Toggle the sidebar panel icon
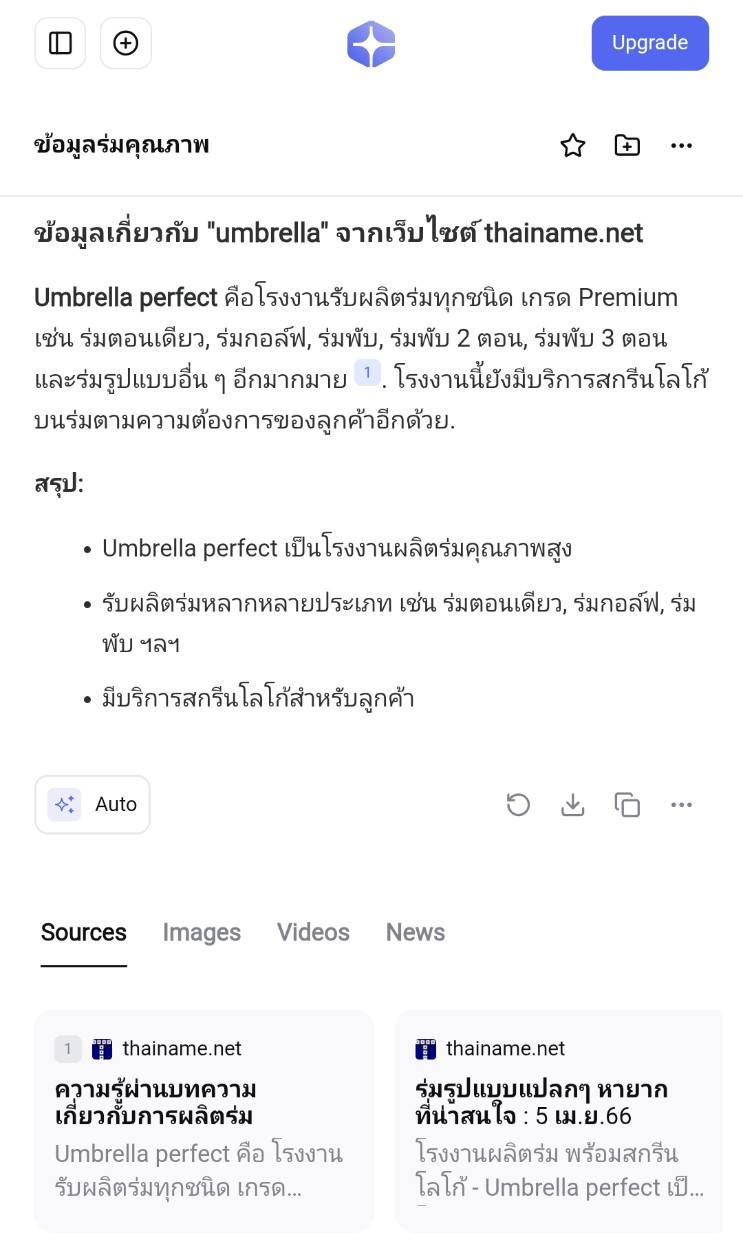This screenshot has width=743, height=1242. coord(61,43)
